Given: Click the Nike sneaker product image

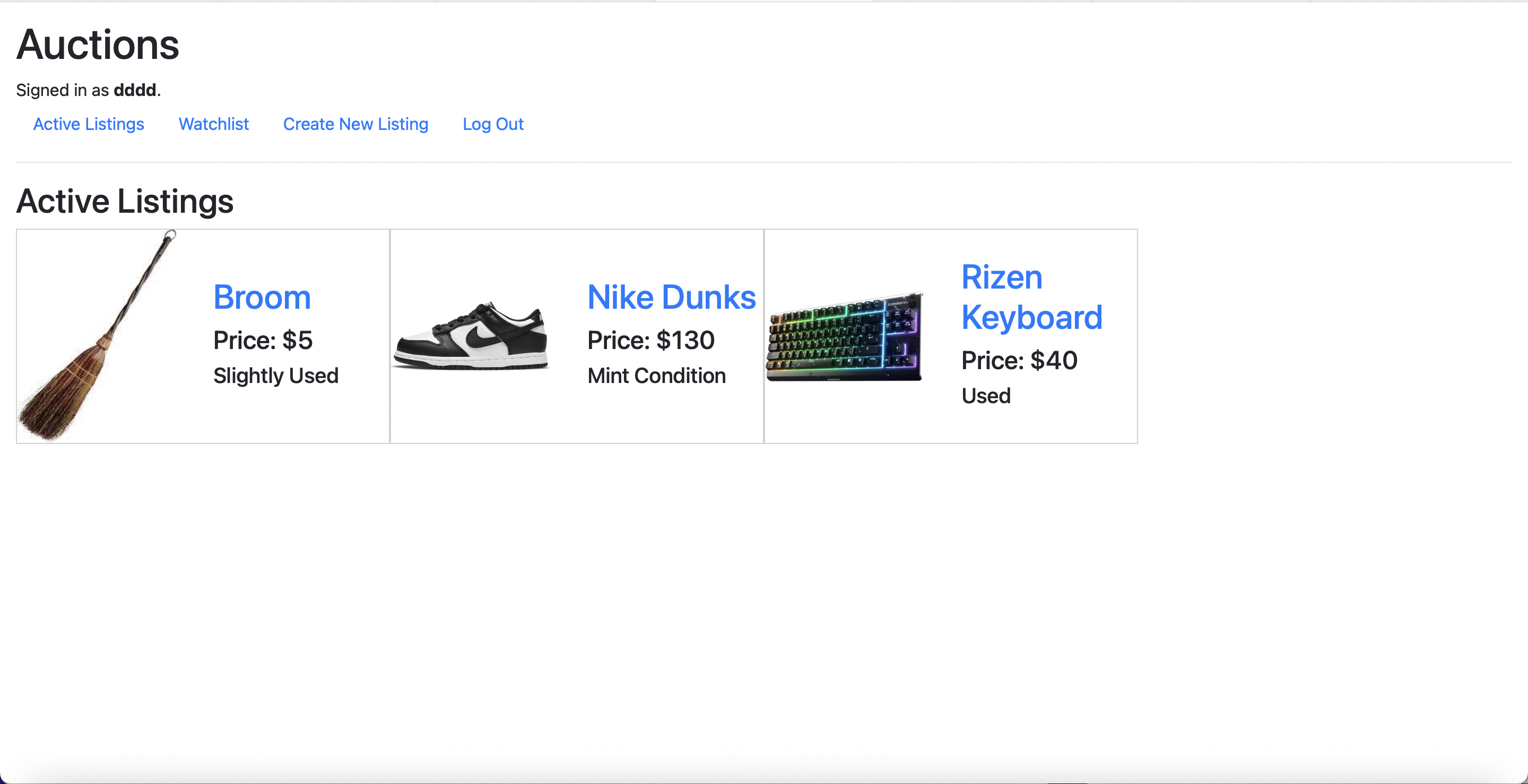Looking at the screenshot, I should click(x=471, y=336).
